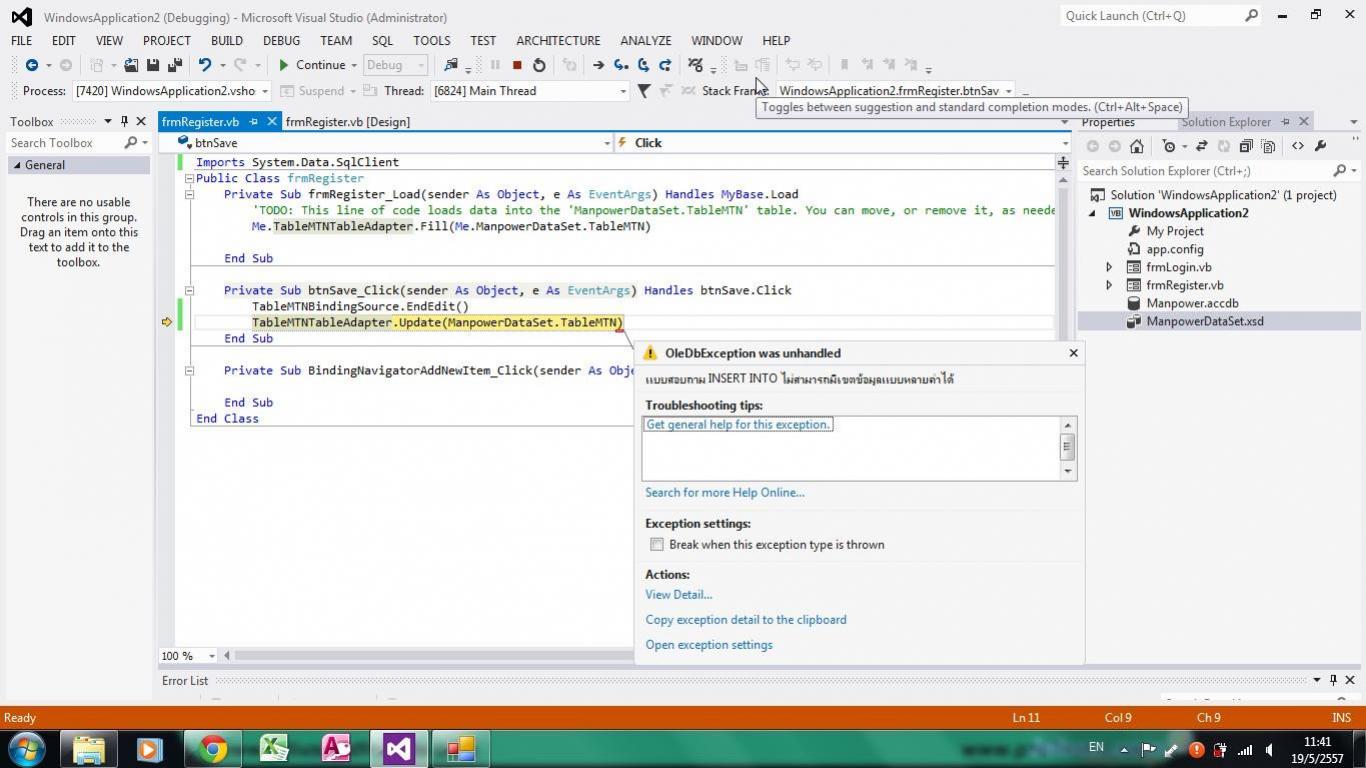This screenshot has width=1366, height=768.
Task: Click Show All Files icon in Solution Explorer
Action: coord(1268,146)
